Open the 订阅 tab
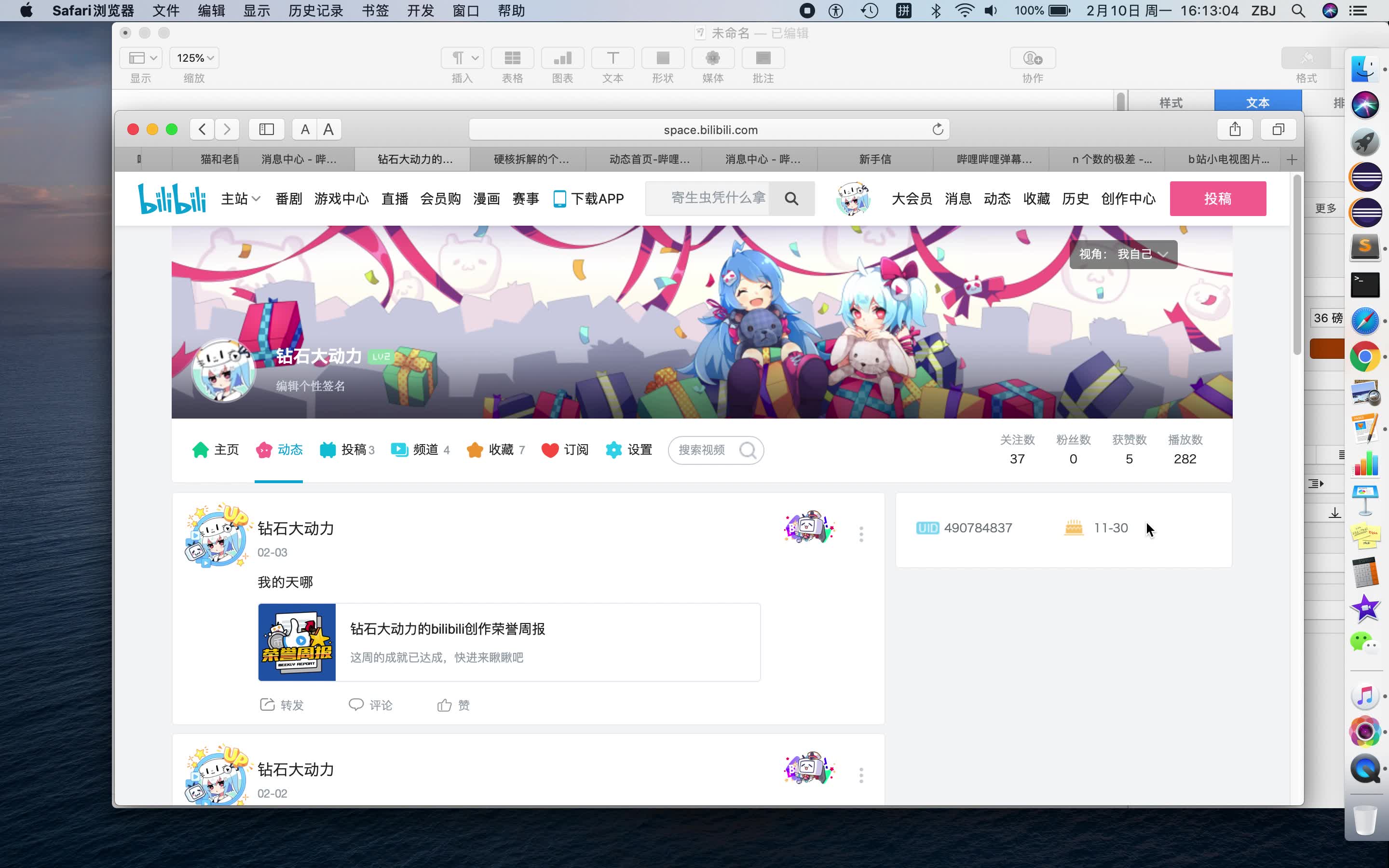This screenshot has width=1389, height=868. click(565, 449)
